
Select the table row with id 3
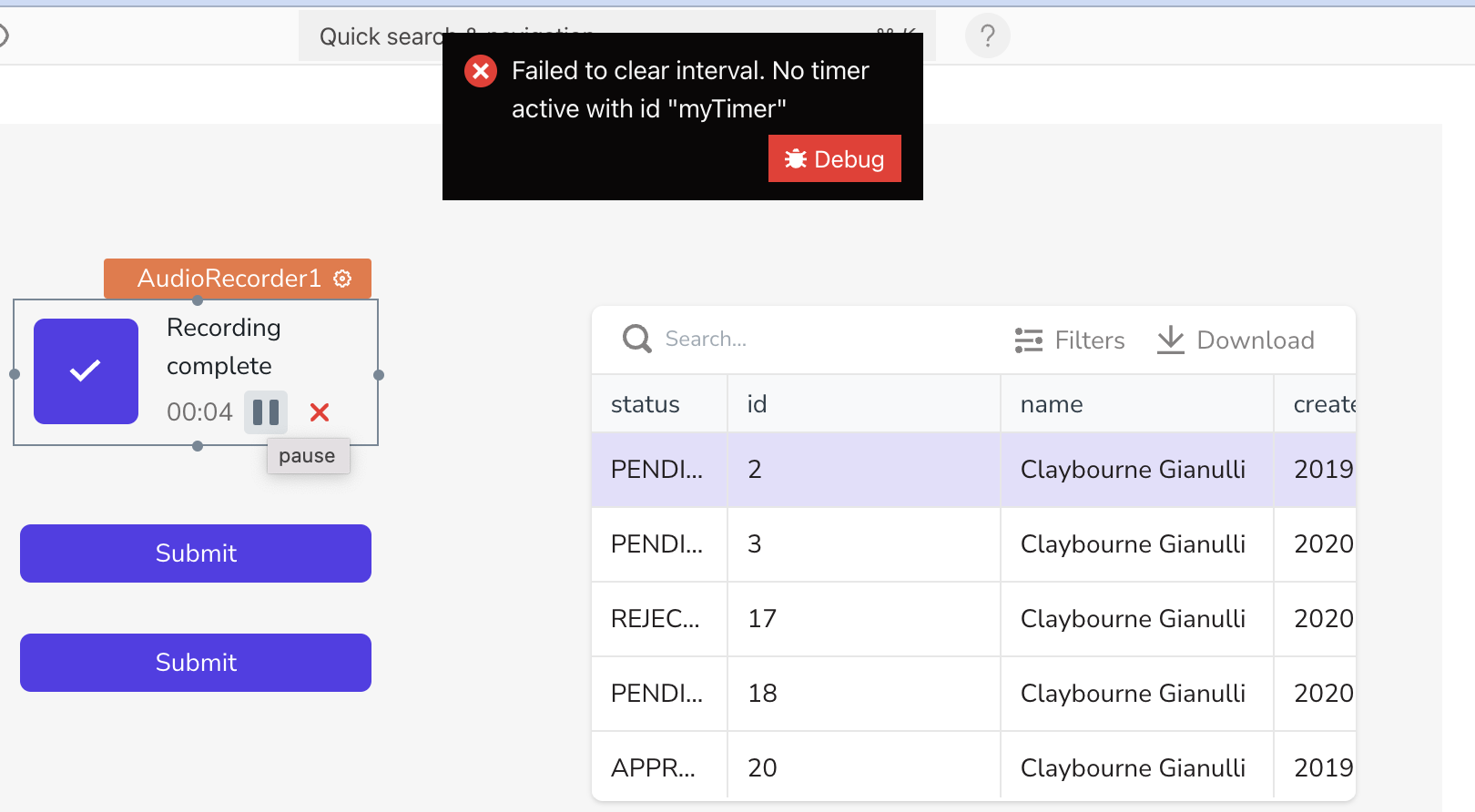tap(973, 544)
